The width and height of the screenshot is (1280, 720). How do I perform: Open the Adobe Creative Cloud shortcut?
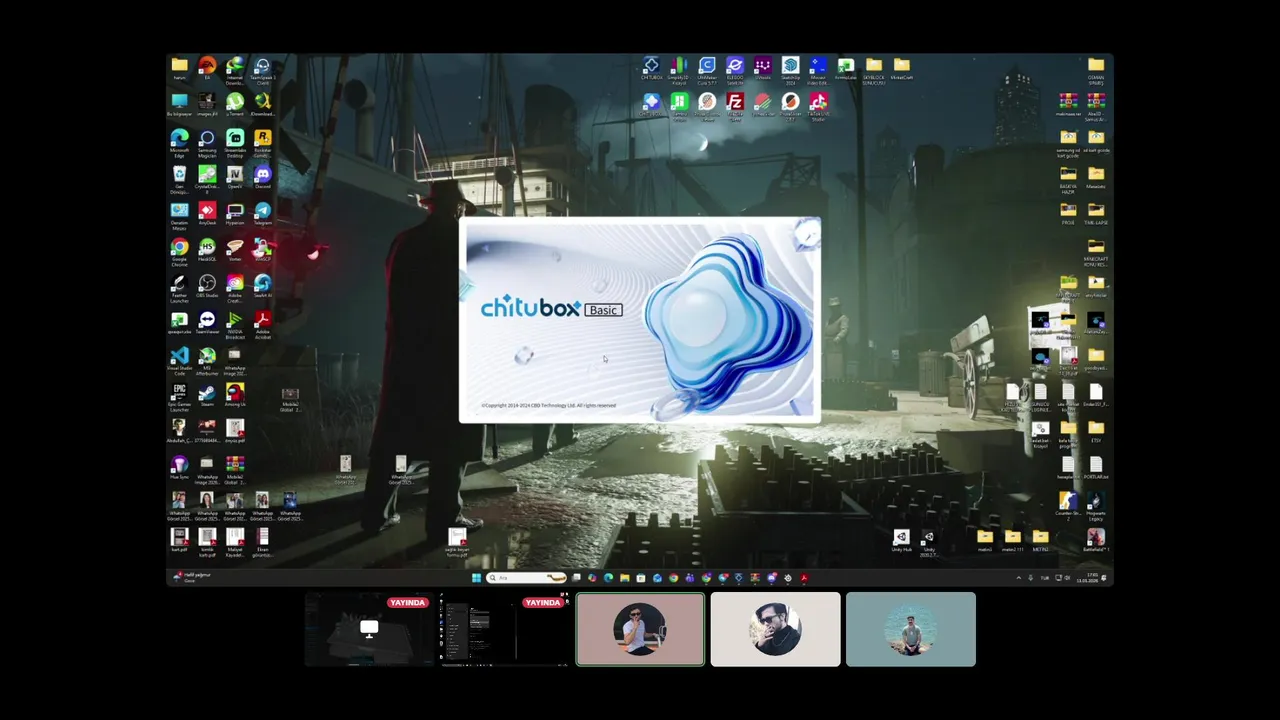[x=235, y=288]
